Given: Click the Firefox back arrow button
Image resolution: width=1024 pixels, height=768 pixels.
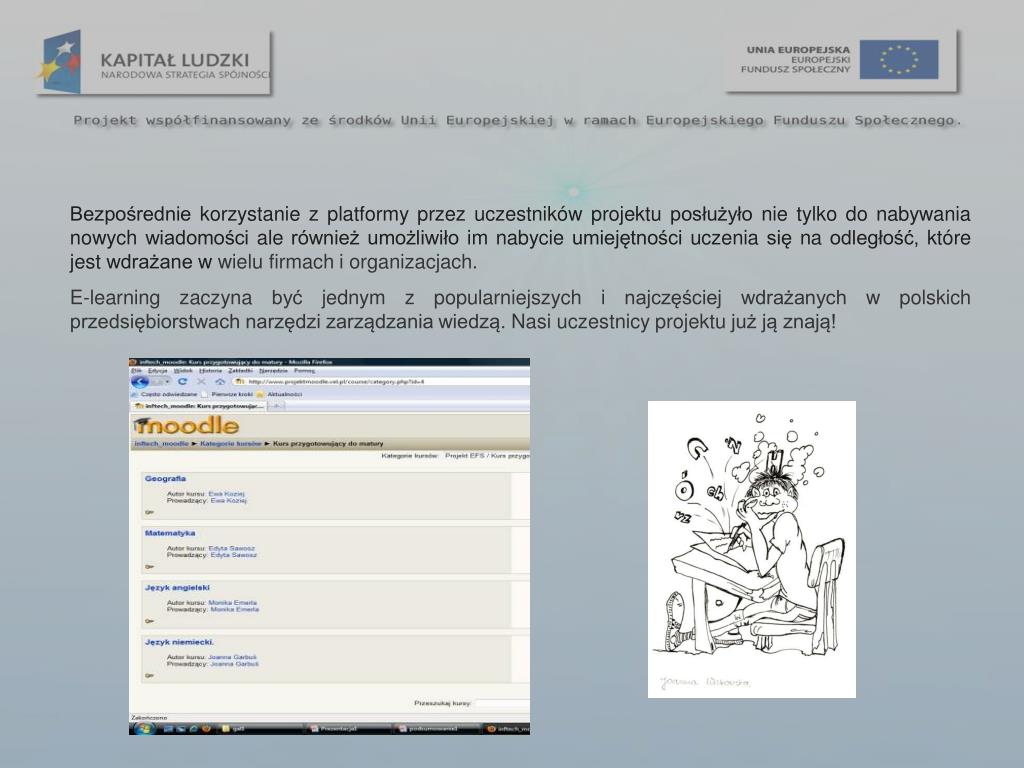Looking at the screenshot, I should point(140,381).
